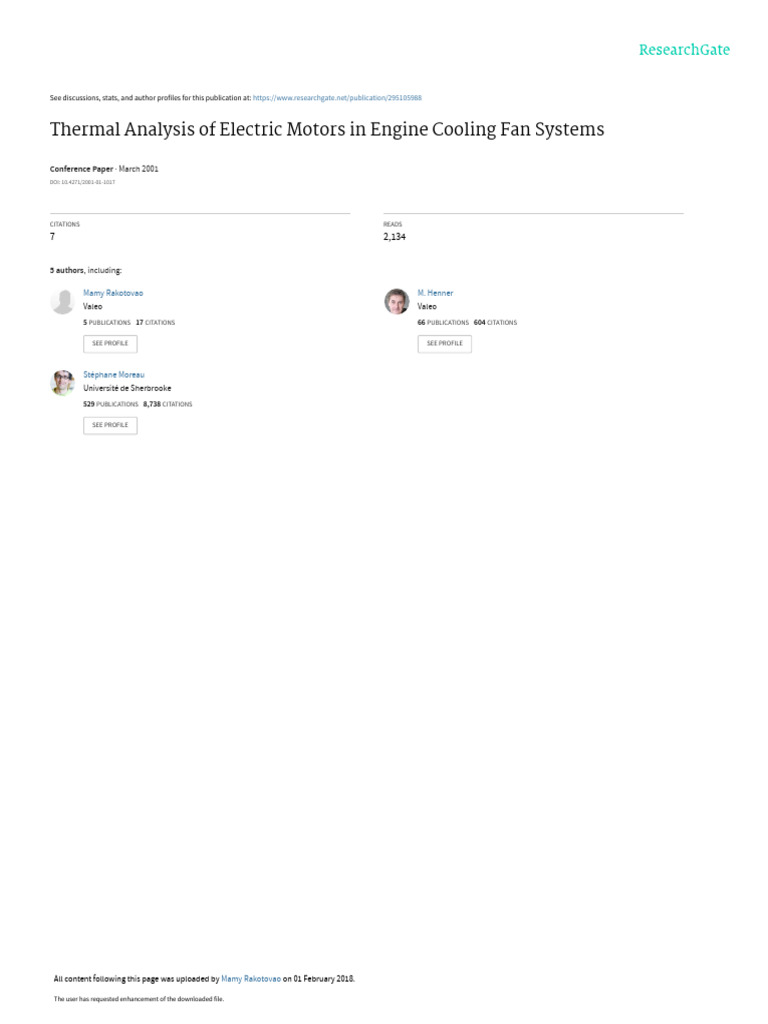Open Stéphane Moreau author name link
The image size is (768, 1024).
coord(114,375)
